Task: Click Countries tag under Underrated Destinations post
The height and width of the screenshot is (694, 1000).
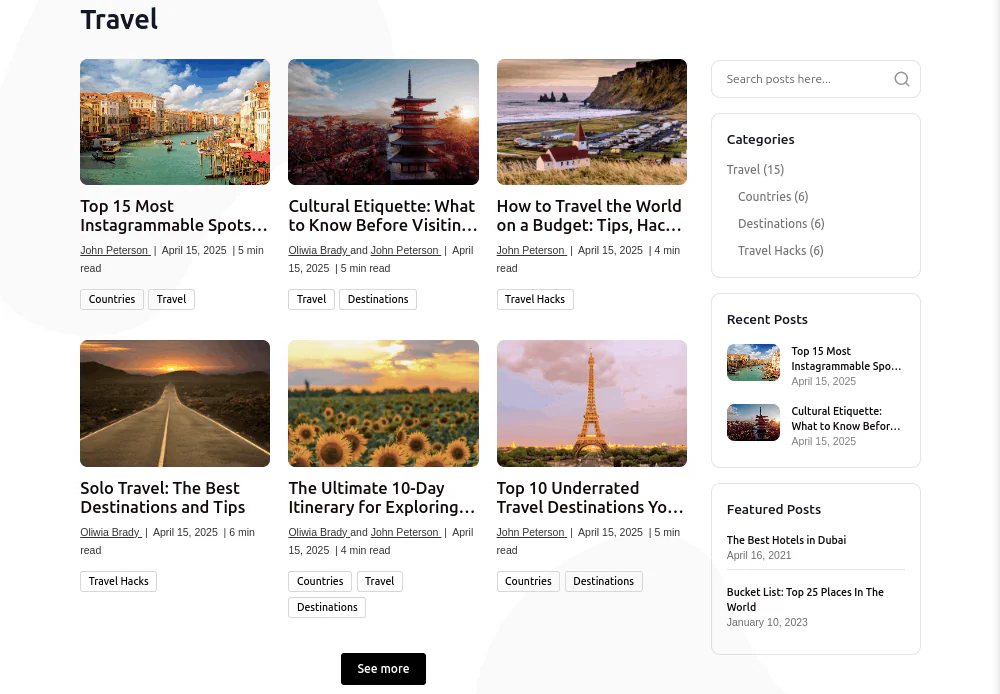Action: (x=528, y=581)
